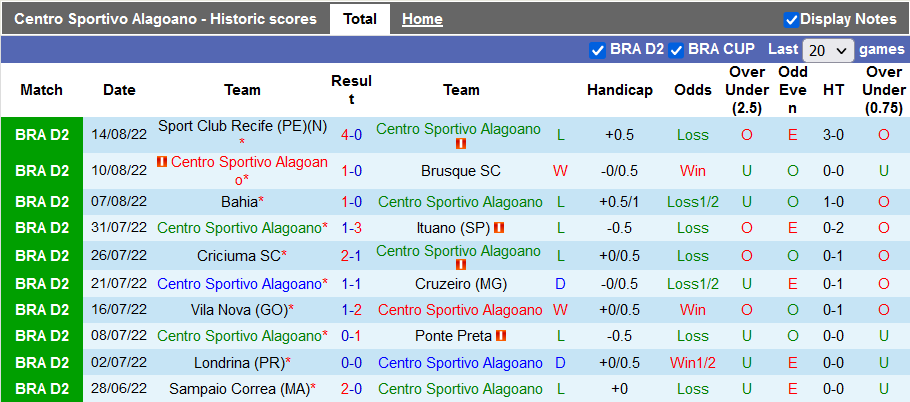Click red card icon in 14/08/22 row

(461, 145)
